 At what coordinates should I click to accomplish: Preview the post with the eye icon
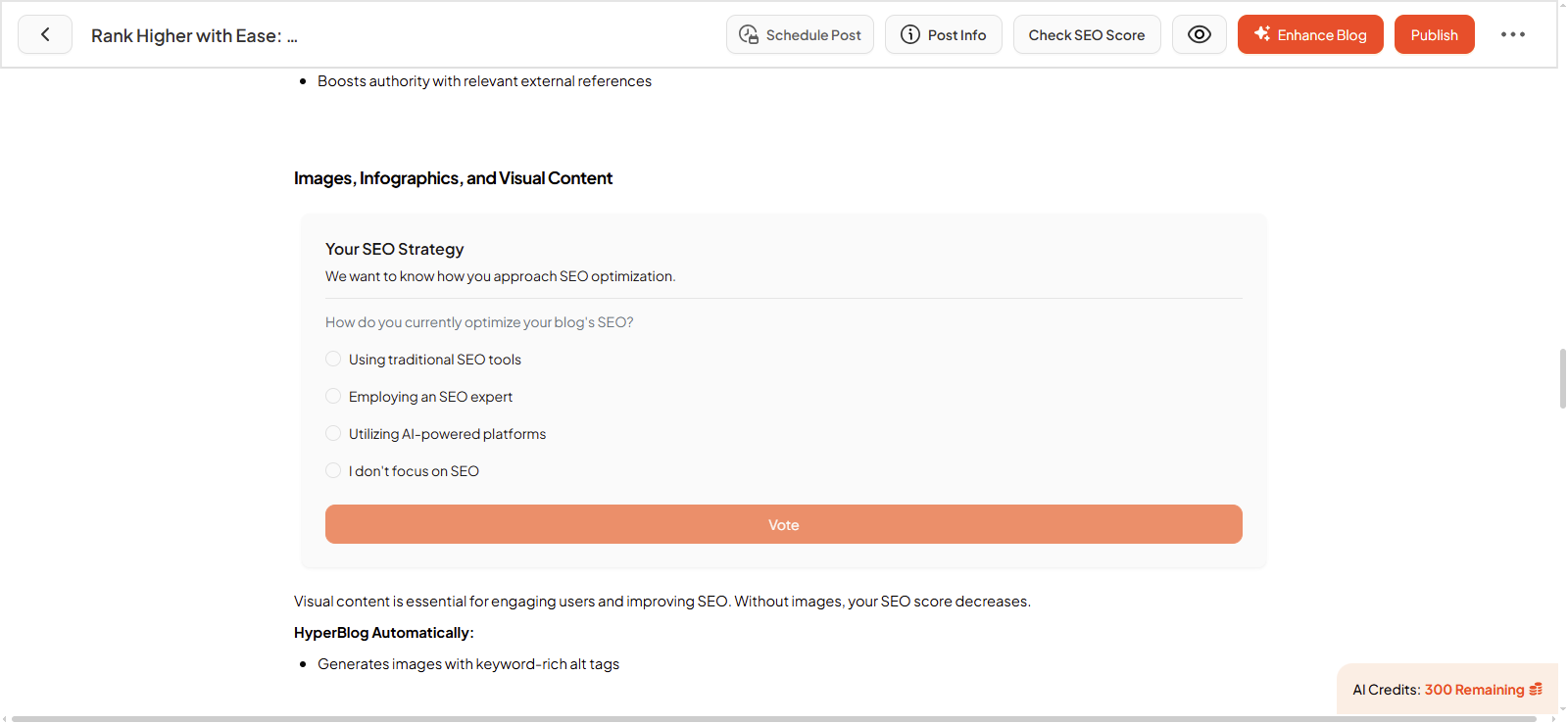click(x=1199, y=34)
